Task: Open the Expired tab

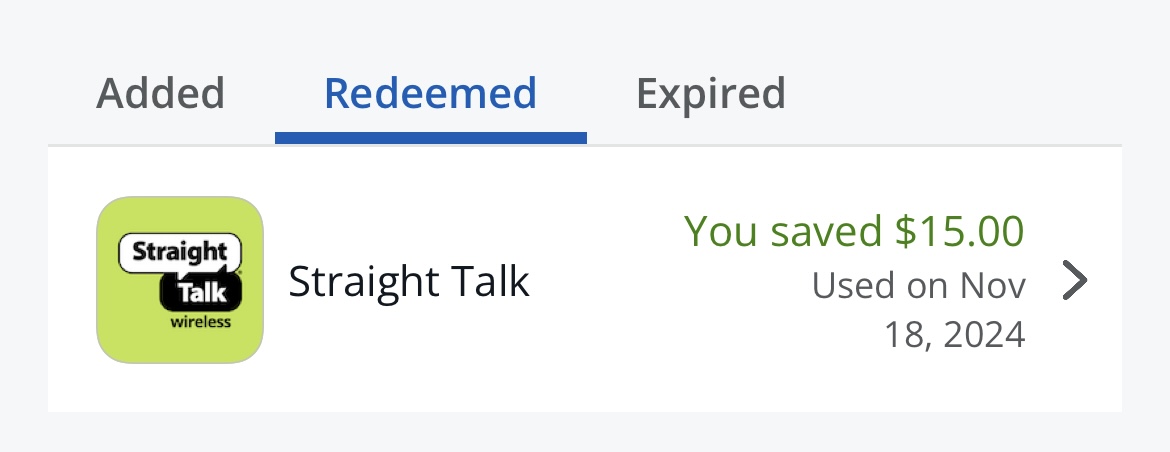Action: [x=710, y=94]
